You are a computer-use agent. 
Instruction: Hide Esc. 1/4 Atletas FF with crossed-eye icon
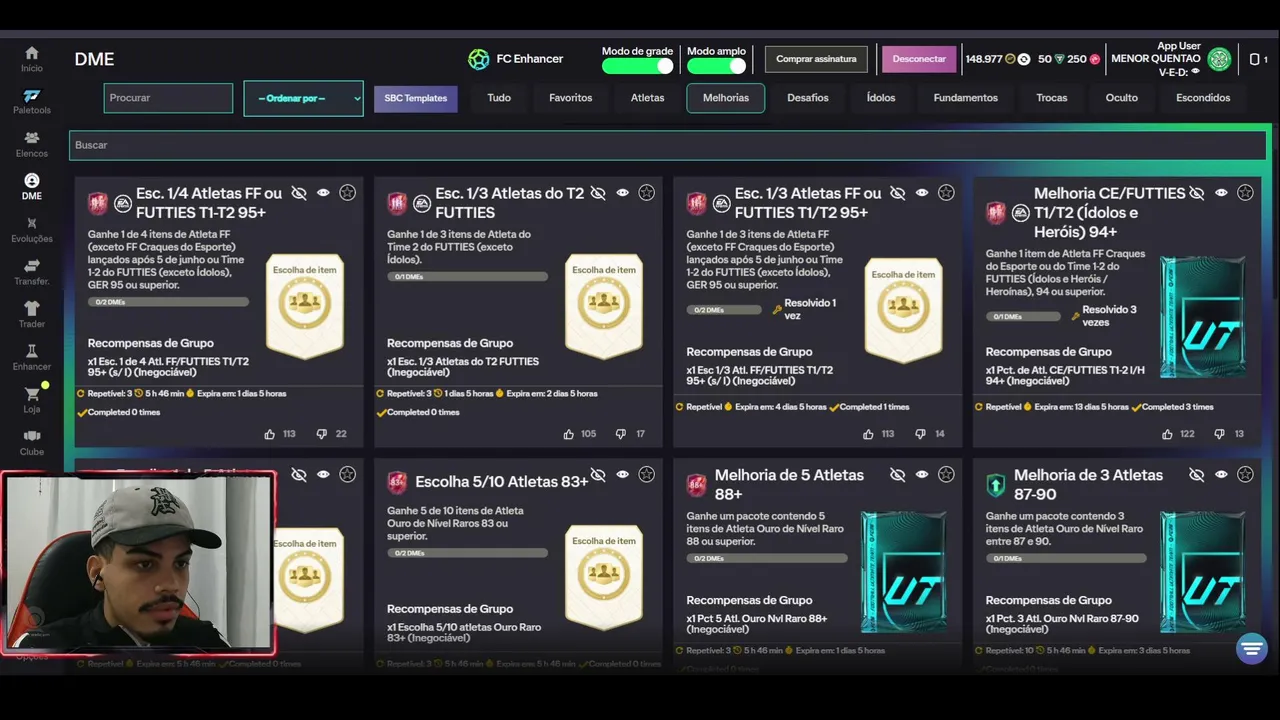tap(299, 193)
